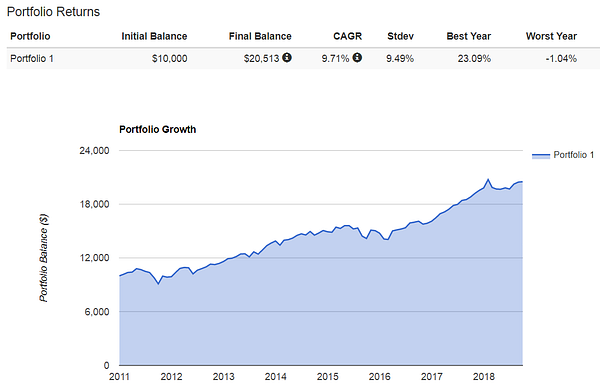The height and width of the screenshot is (389, 600).
Task: Click the Best Year column header
Action: pyautogui.click(x=469, y=36)
